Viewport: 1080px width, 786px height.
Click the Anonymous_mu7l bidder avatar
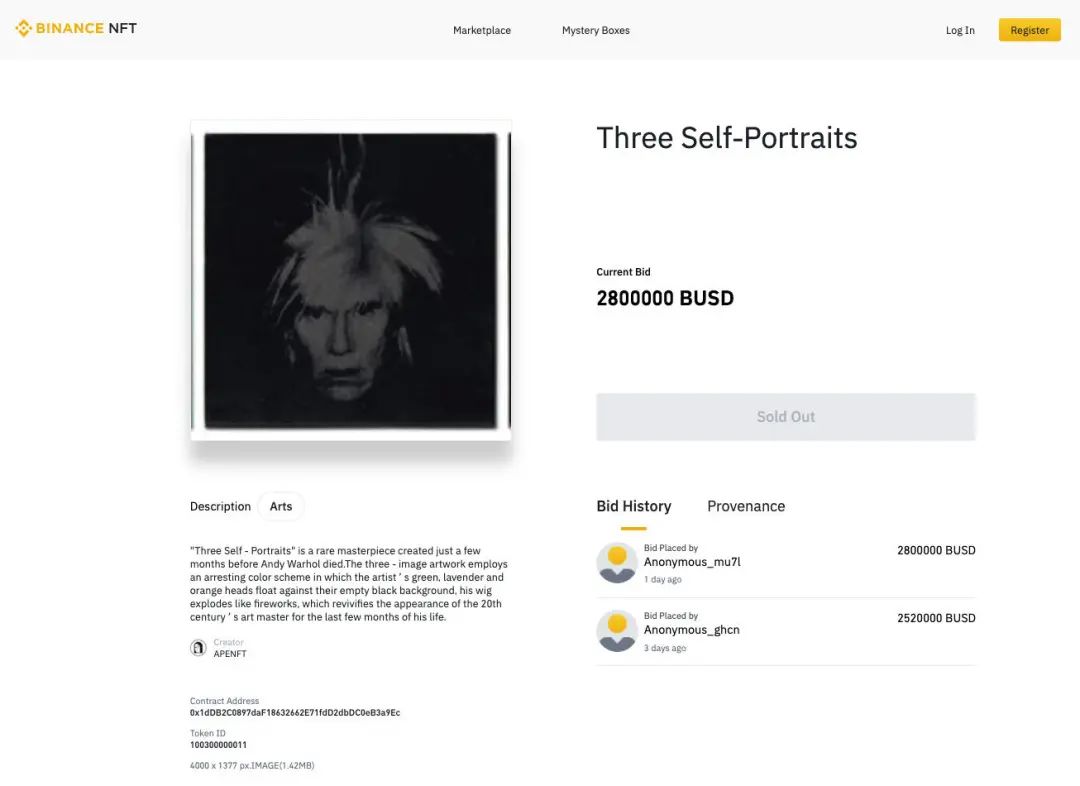[617, 563]
